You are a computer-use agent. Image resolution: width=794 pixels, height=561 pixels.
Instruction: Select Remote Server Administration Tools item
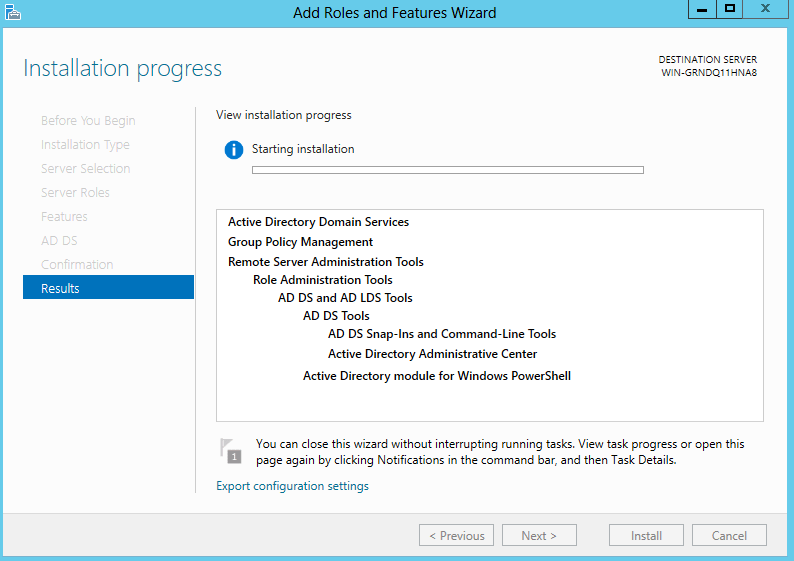(325, 262)
